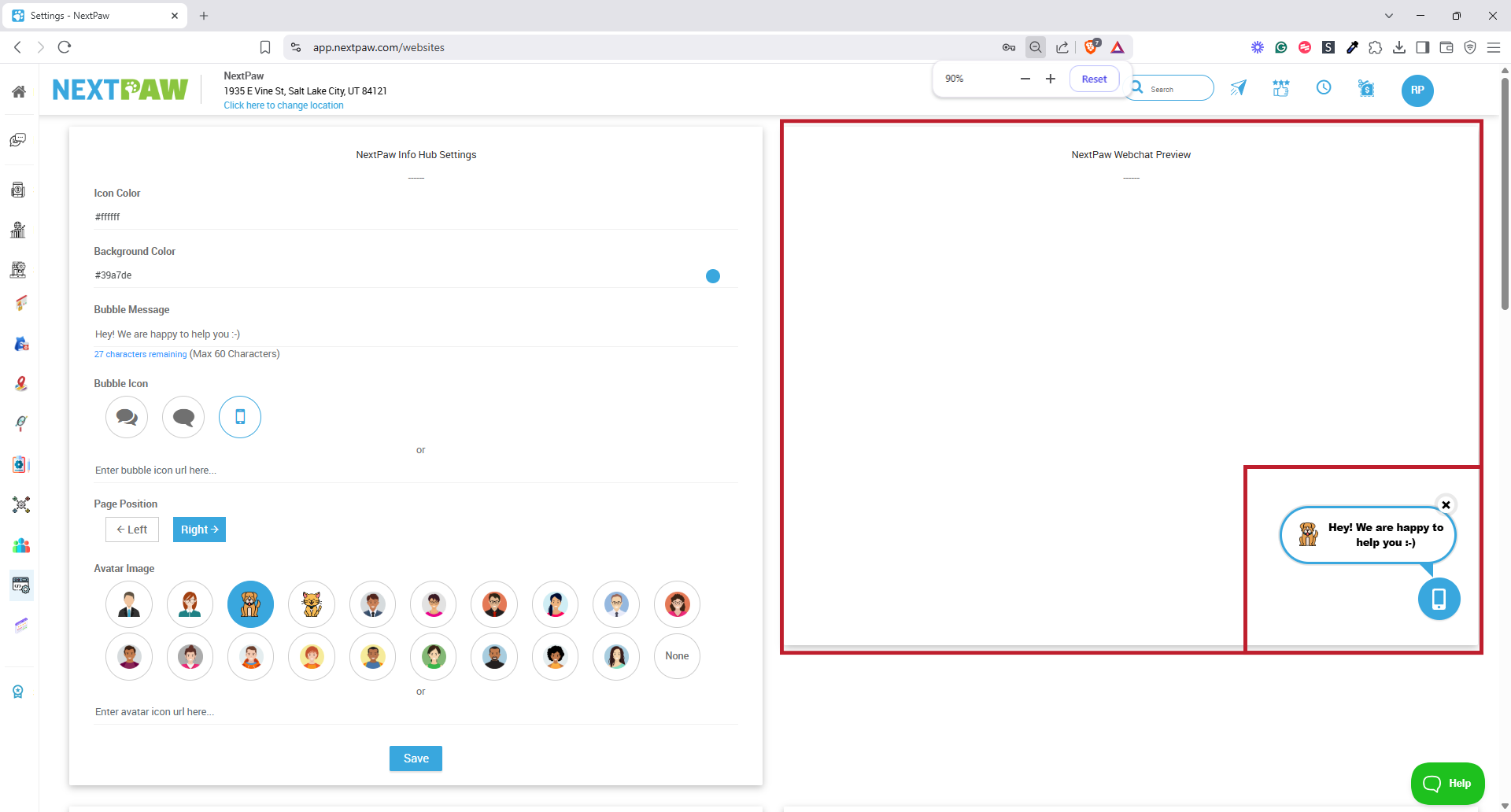Open the RP profile avatar

pos(1417,90)
